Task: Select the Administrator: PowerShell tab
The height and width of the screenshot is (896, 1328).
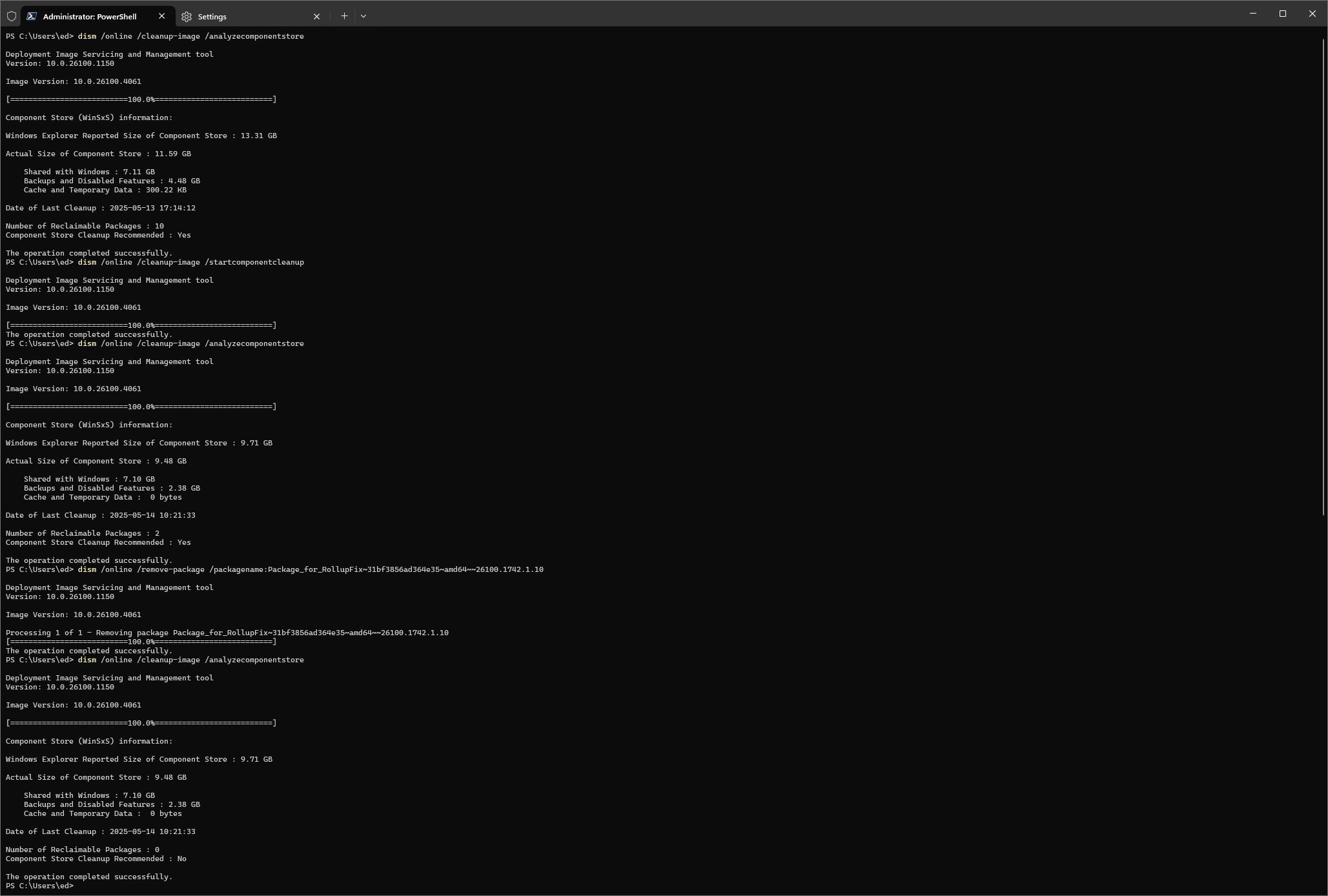Action: [90, 16]
